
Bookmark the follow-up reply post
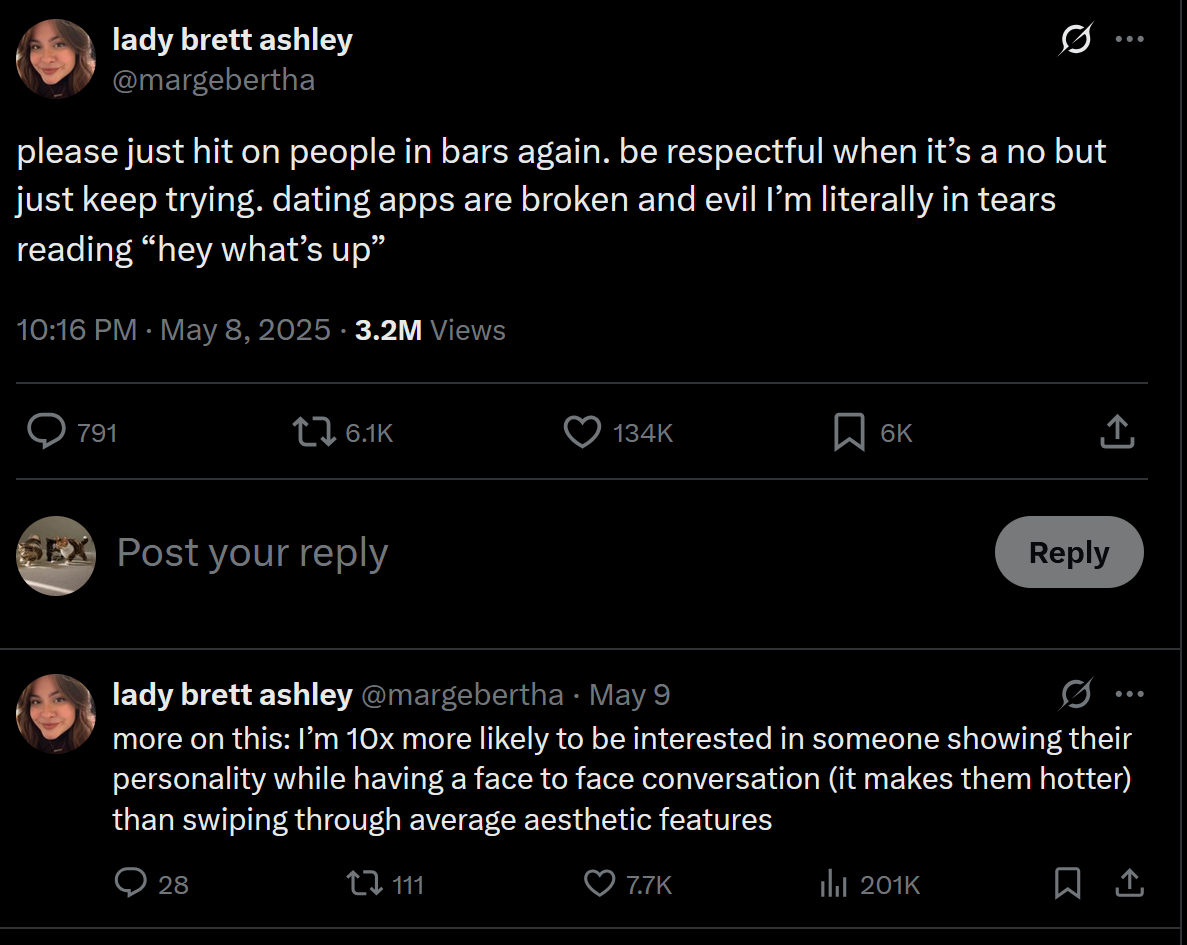click(x=1068, y=883)
